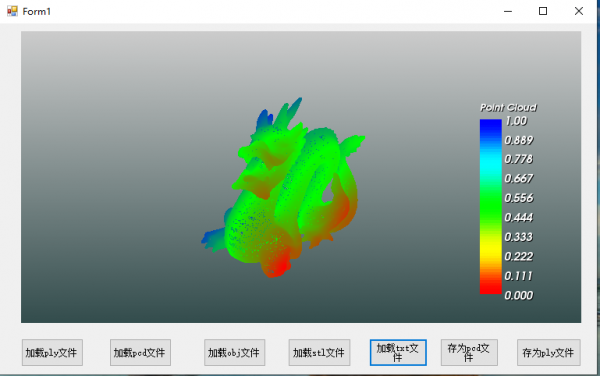Click the 0.889 scale value
The width and height of the screenshot is (600, 376).
click(x=518, y=140)
